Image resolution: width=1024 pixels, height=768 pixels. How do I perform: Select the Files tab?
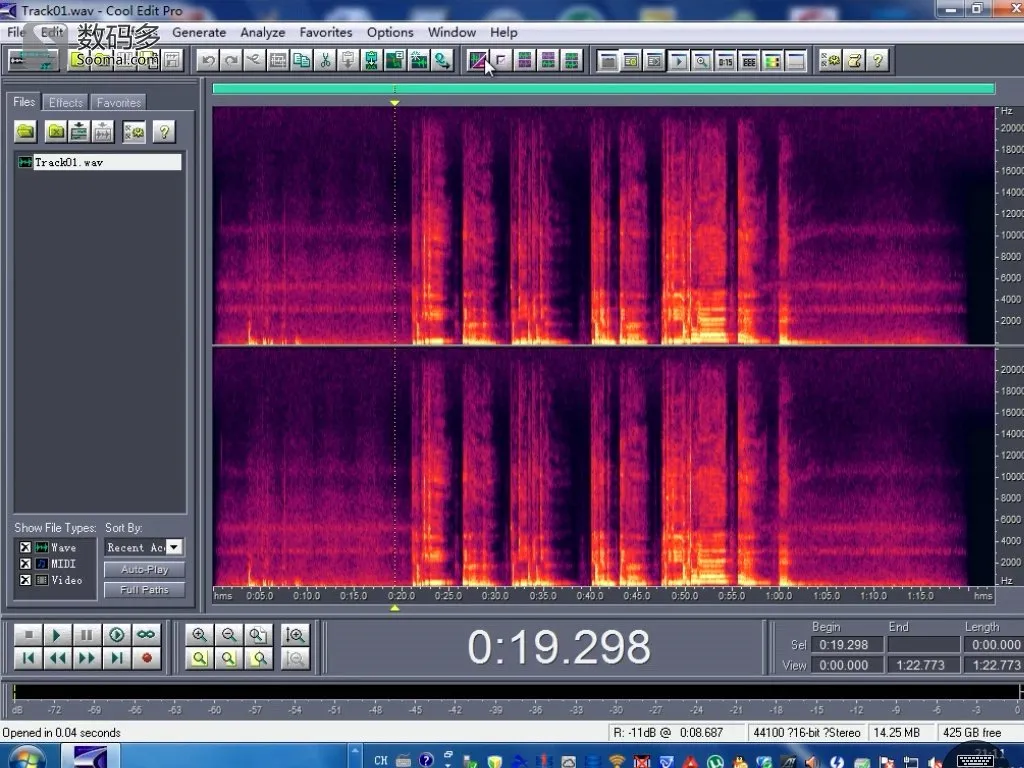24,102
